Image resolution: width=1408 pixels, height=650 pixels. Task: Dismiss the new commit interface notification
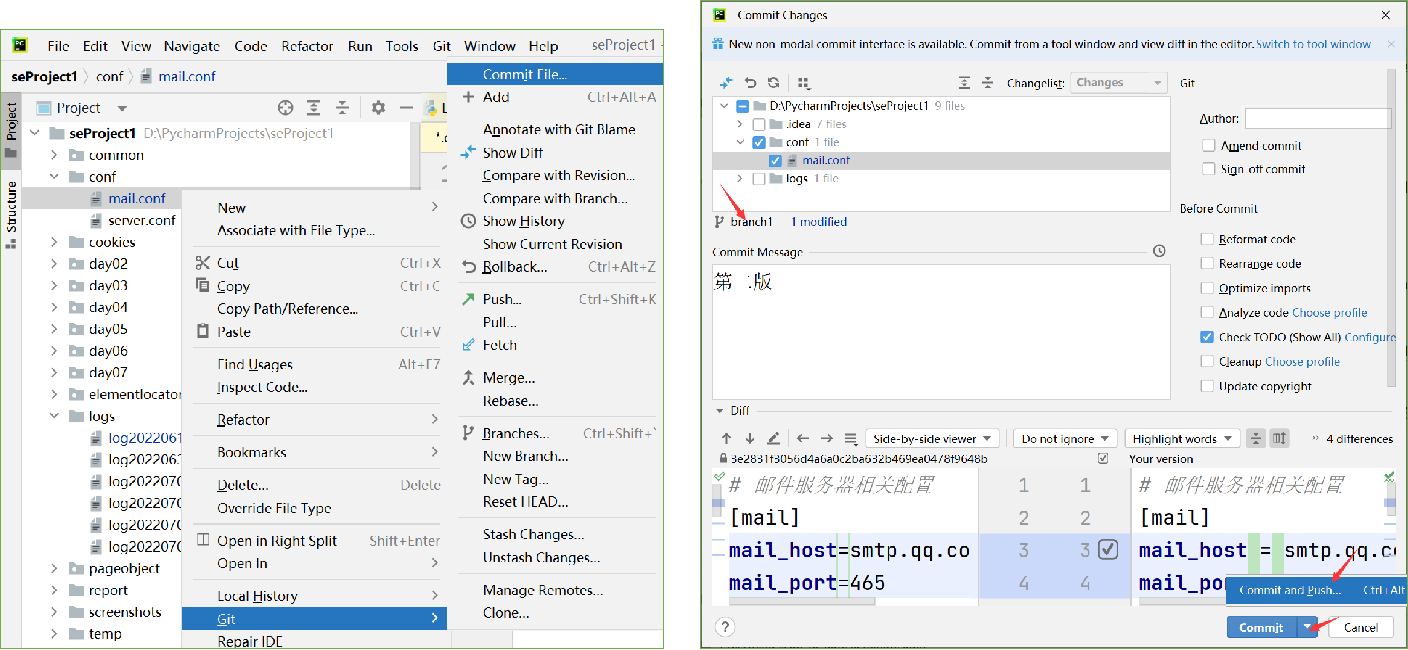(x=1391, y=44)
